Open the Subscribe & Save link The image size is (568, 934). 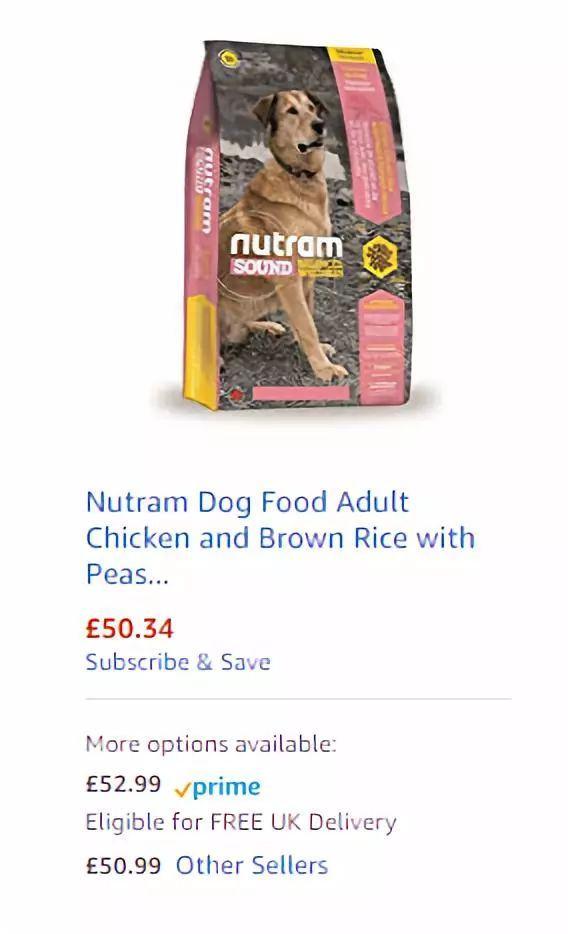pyautogui.click(x=178, y=662)
